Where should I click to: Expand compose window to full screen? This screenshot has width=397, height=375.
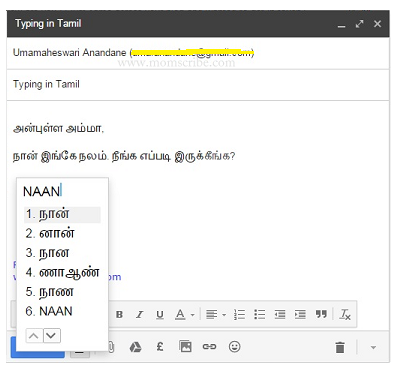[x=359, y=24]
